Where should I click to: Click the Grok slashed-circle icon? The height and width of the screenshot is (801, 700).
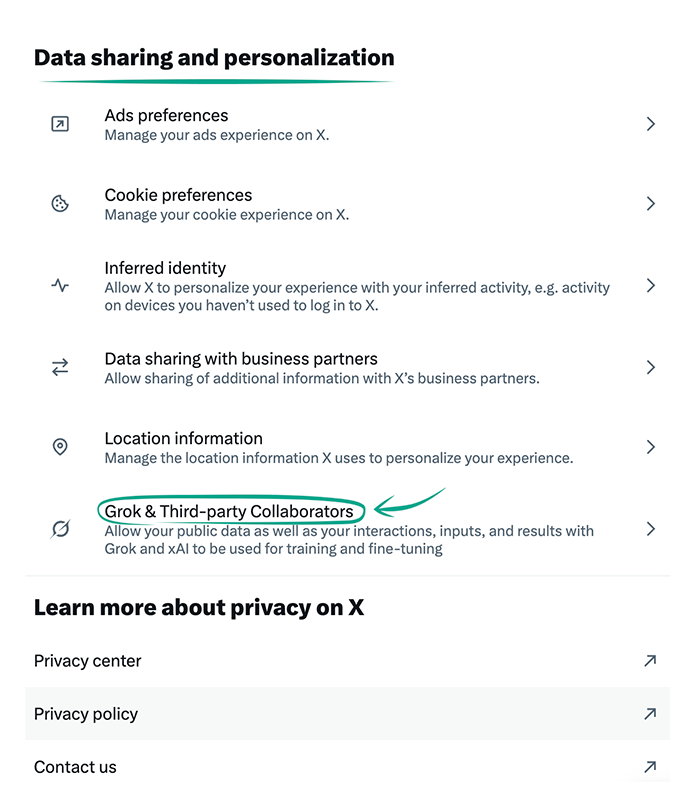(60, 529)
